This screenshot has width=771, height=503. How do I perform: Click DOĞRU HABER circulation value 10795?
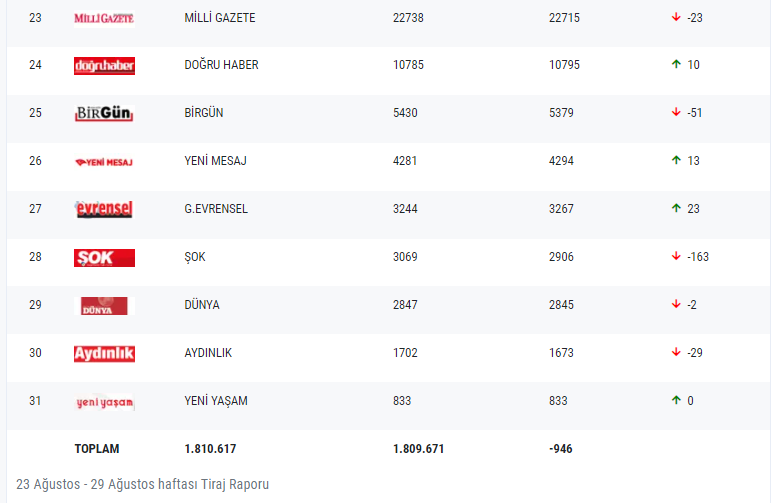point(564,65)
